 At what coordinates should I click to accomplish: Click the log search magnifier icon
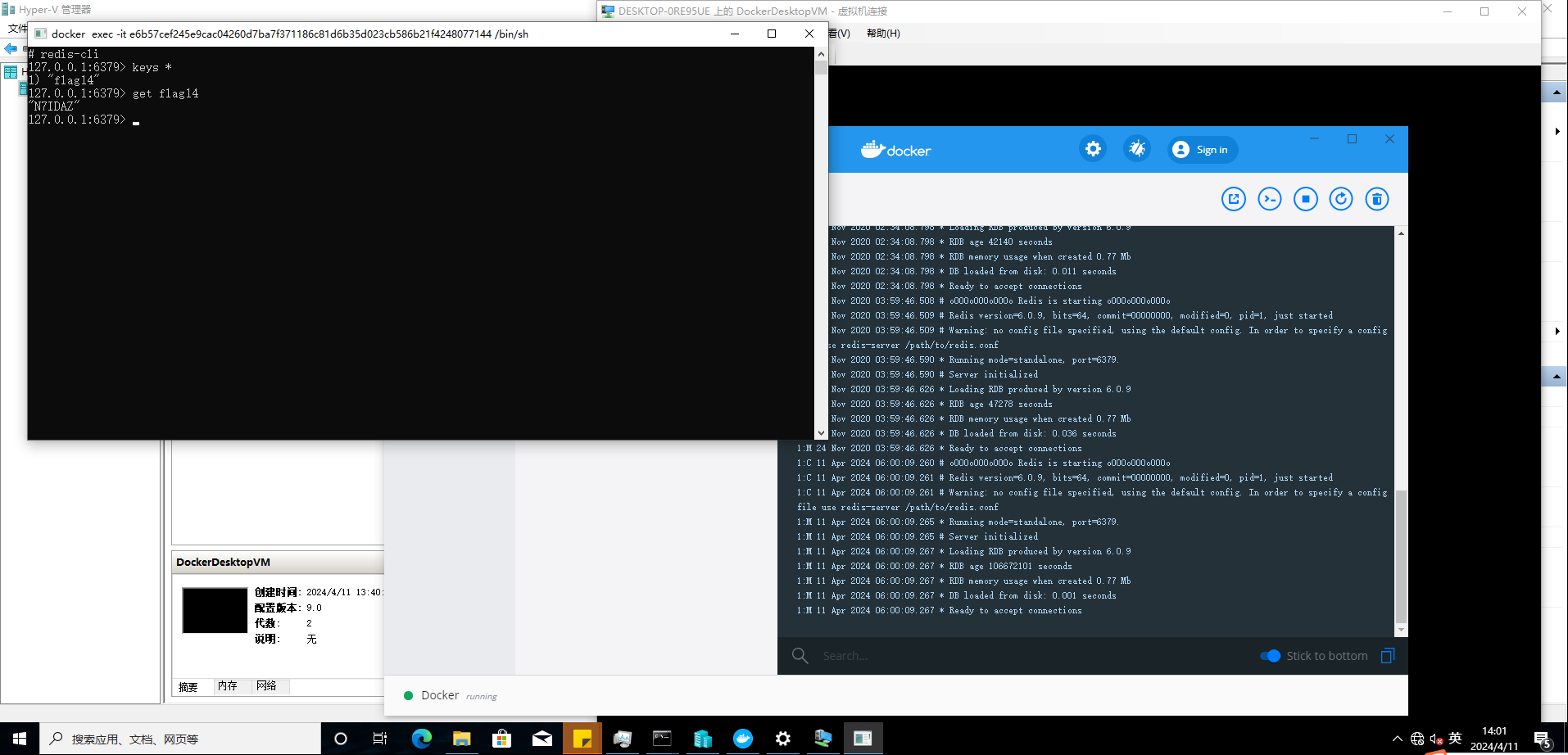tap(800, 656)
